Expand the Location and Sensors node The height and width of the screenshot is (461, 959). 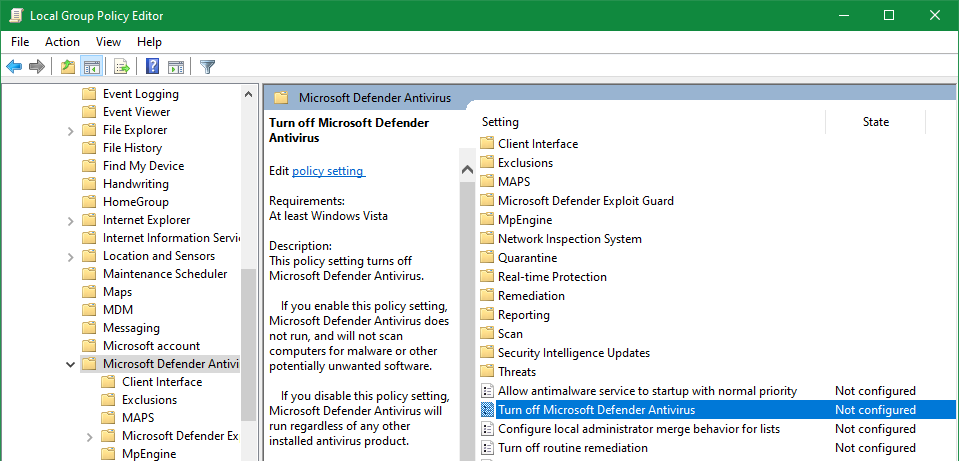[70, 256]
